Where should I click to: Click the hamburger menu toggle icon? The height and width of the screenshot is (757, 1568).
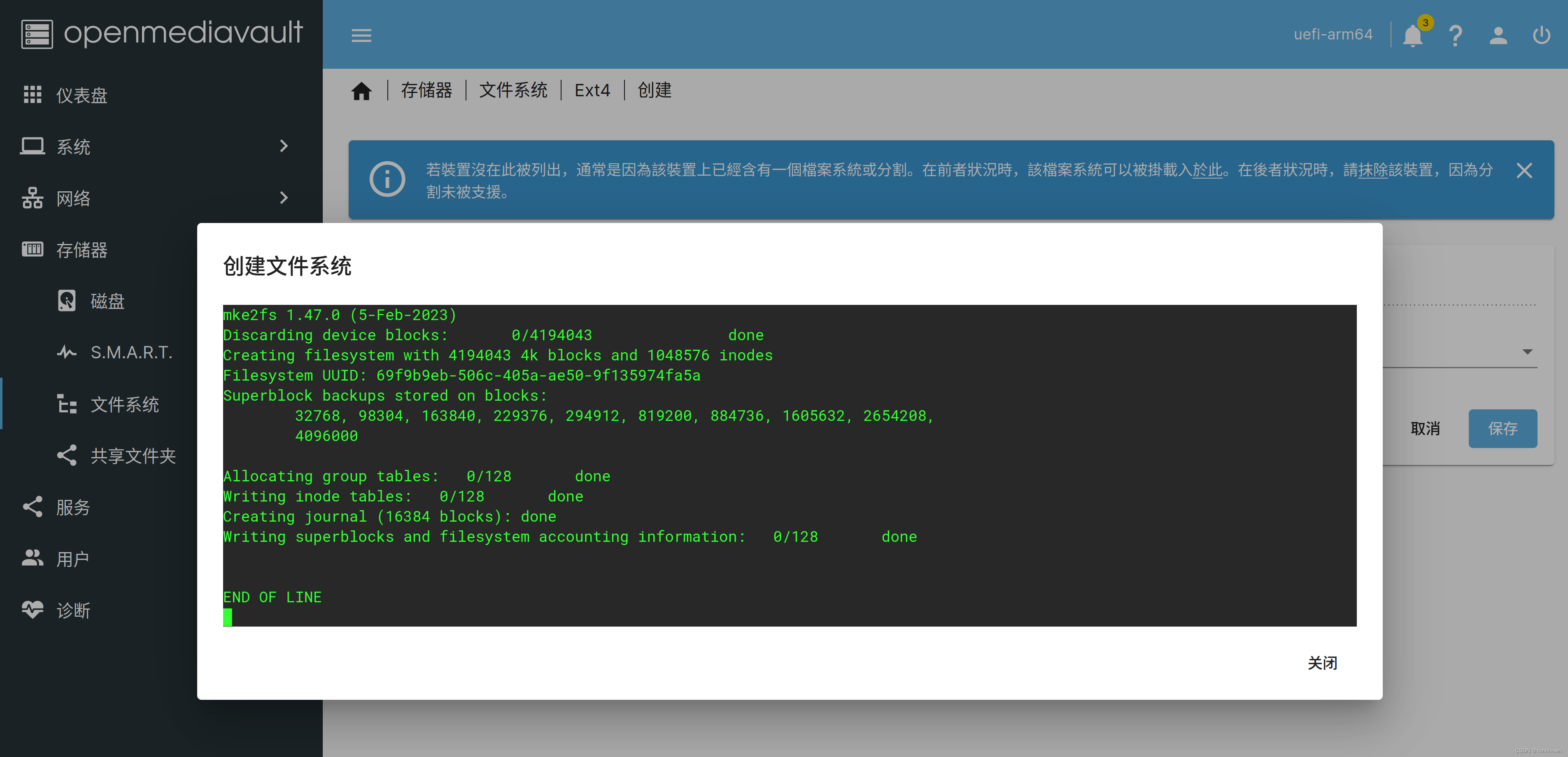(361, 35)
